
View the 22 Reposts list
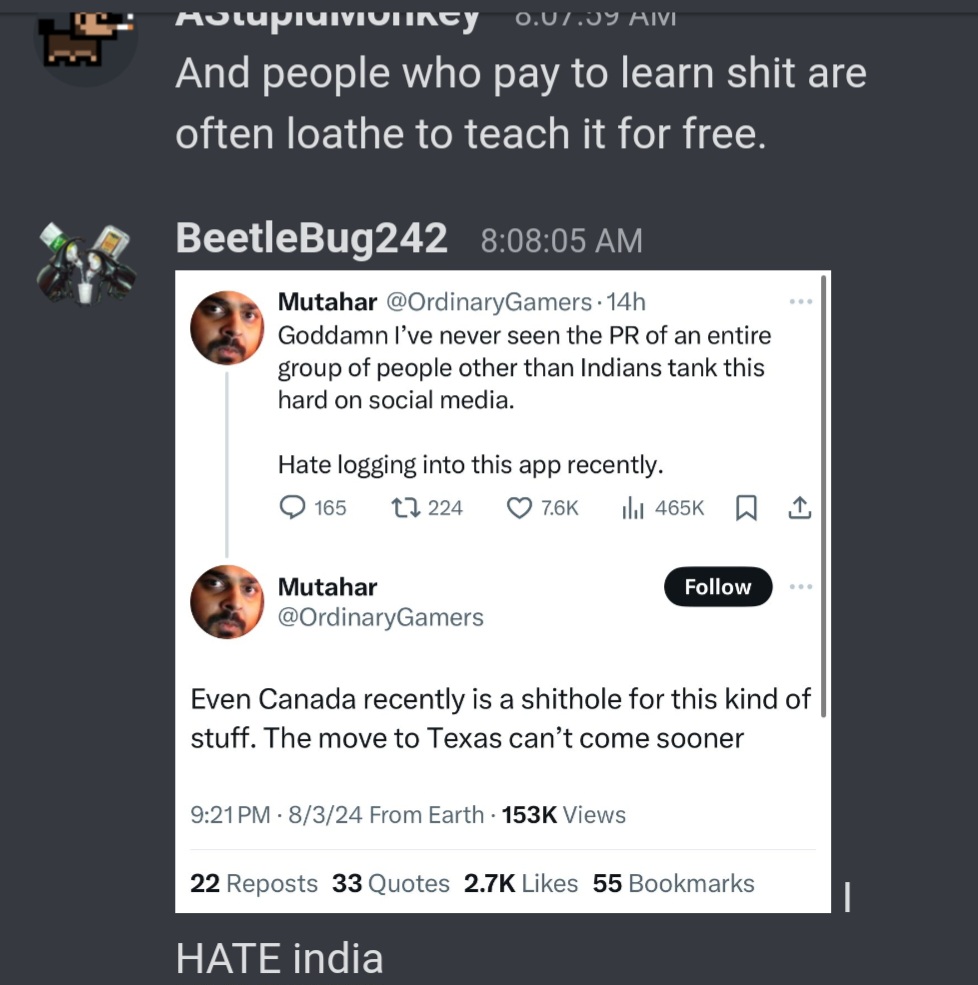point(254,883)
